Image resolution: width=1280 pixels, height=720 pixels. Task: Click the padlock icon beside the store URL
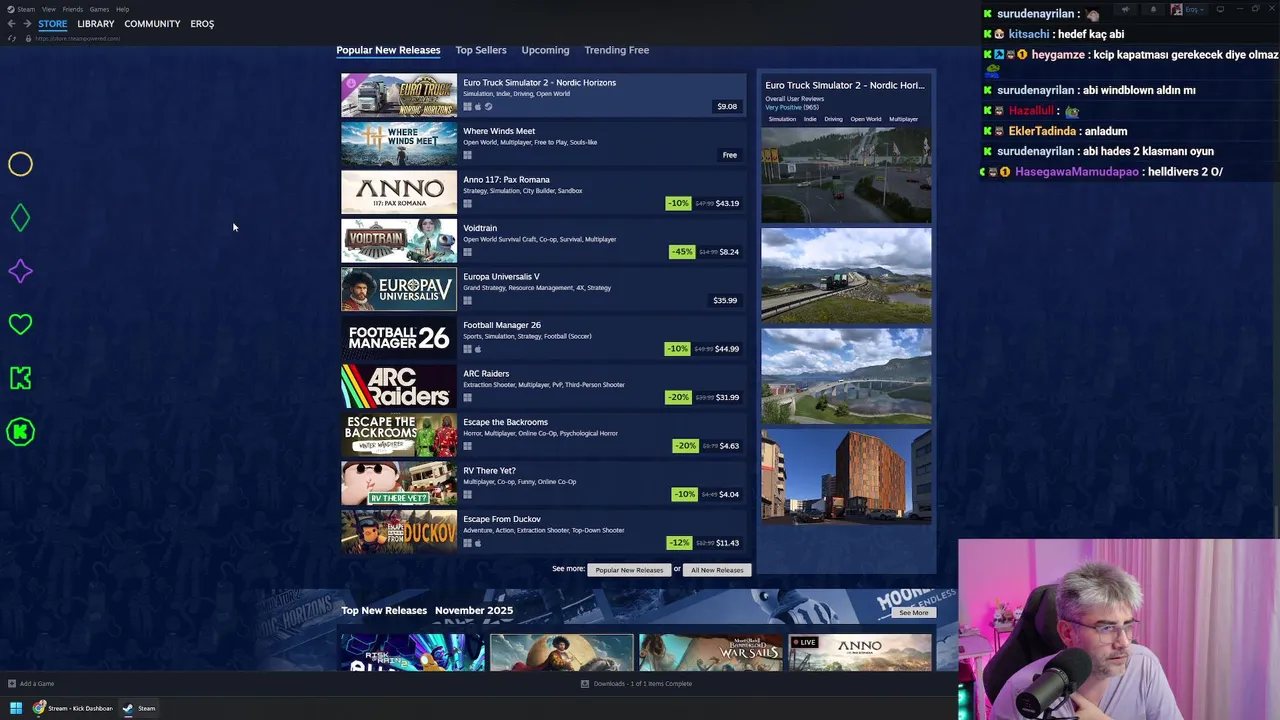coord(28,38)
